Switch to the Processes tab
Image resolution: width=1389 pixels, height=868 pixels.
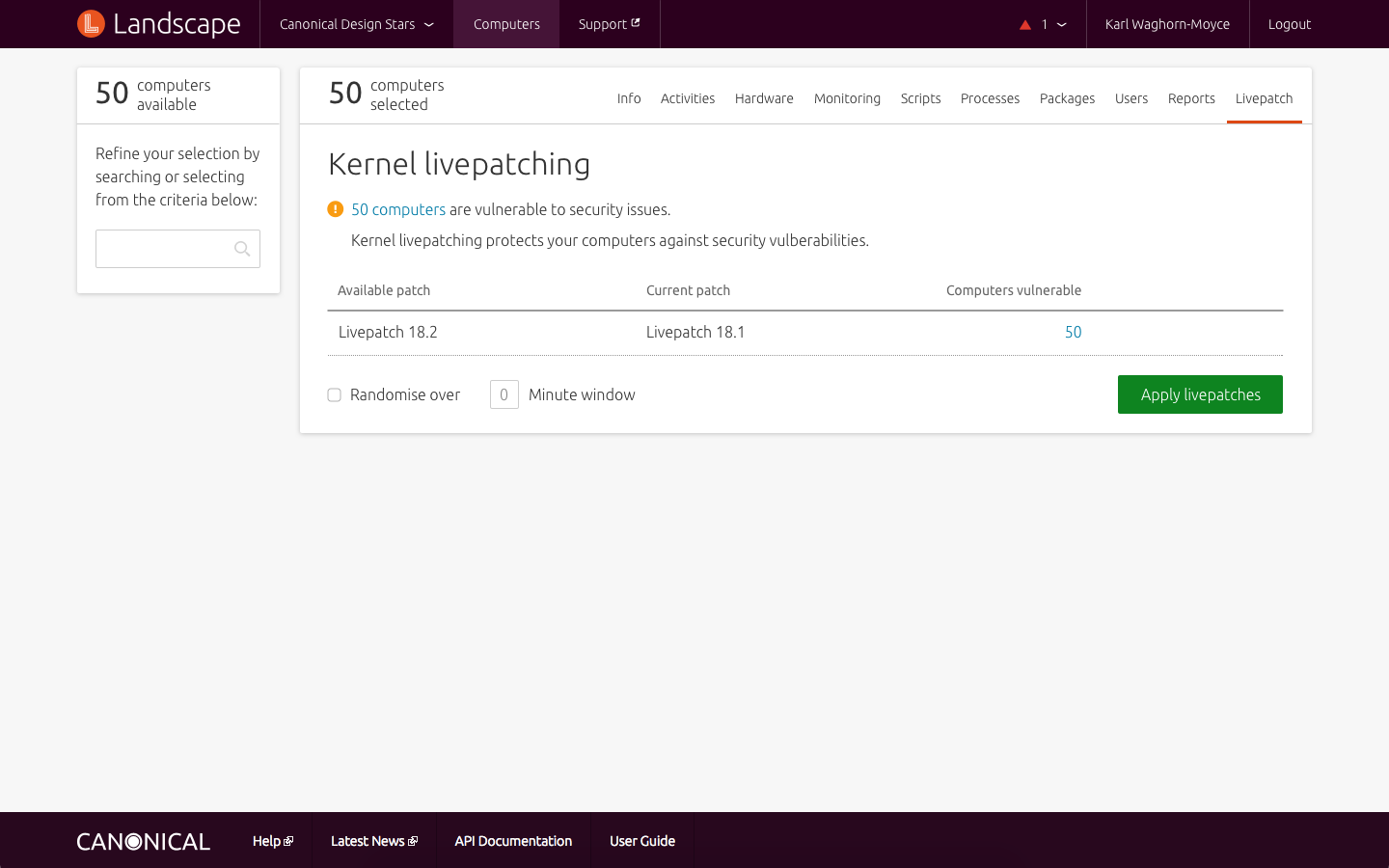tap(990, 98)
